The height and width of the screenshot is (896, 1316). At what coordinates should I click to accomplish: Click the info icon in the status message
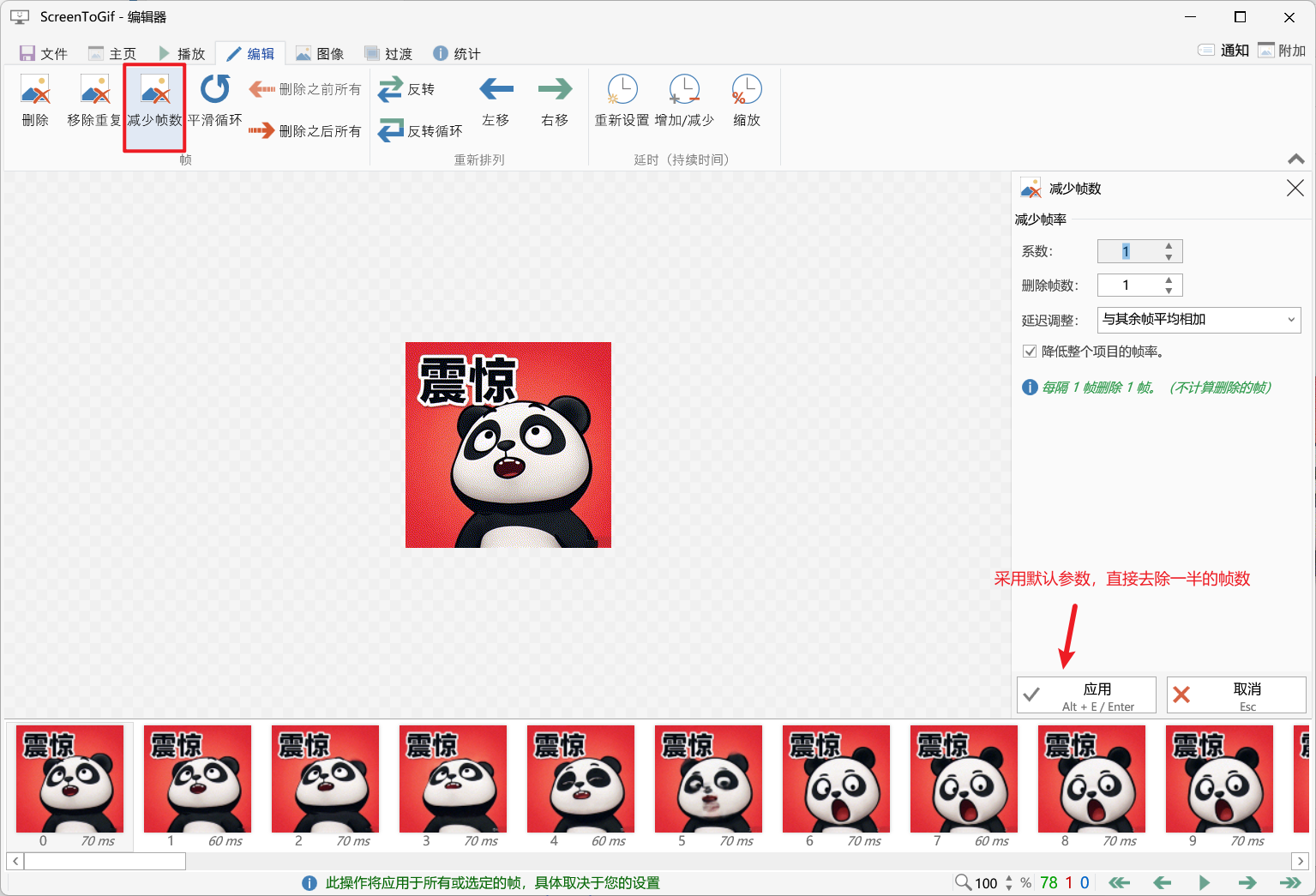pos(309,883)
